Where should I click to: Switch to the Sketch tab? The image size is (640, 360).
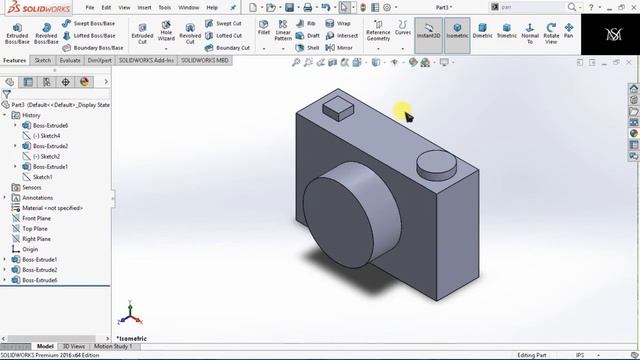(x=42, y=60)
